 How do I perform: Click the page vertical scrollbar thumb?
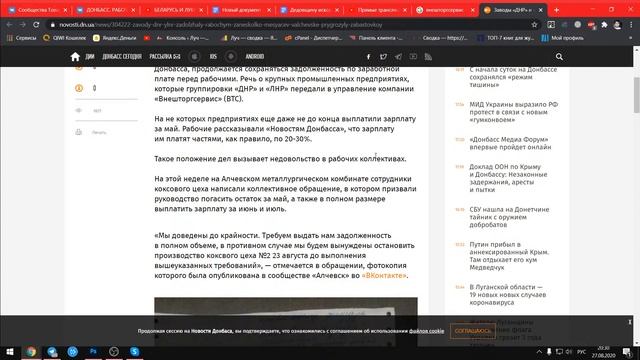tap(636, 95)
